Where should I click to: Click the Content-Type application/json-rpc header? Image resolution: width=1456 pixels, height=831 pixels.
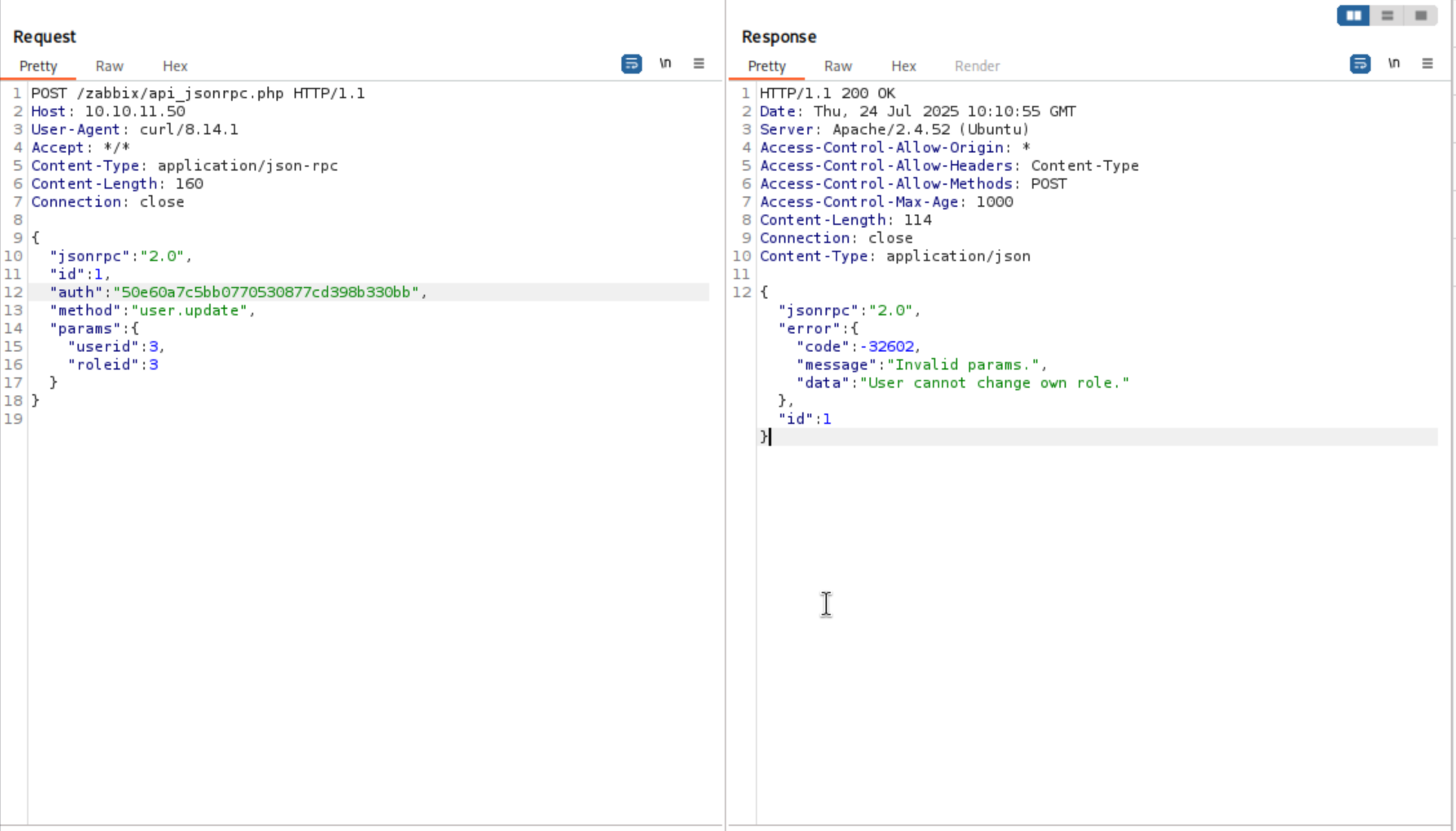pyautogui.click(x=184, y=165)
